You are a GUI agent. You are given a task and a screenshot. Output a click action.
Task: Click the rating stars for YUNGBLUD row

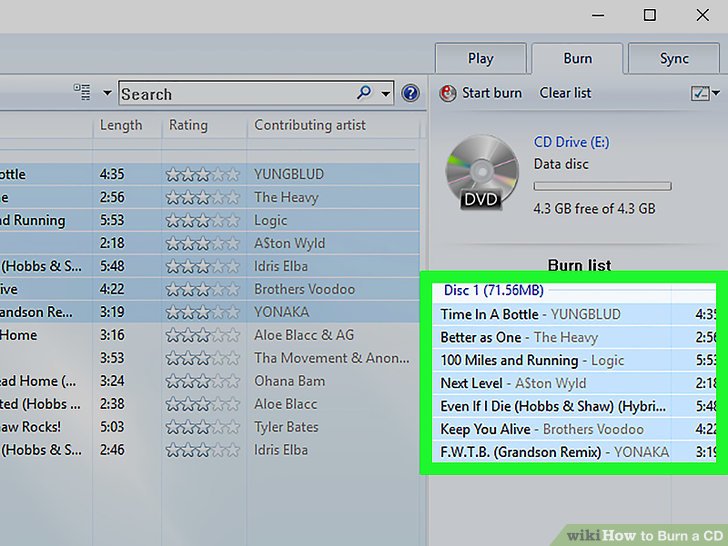(202, 175)
